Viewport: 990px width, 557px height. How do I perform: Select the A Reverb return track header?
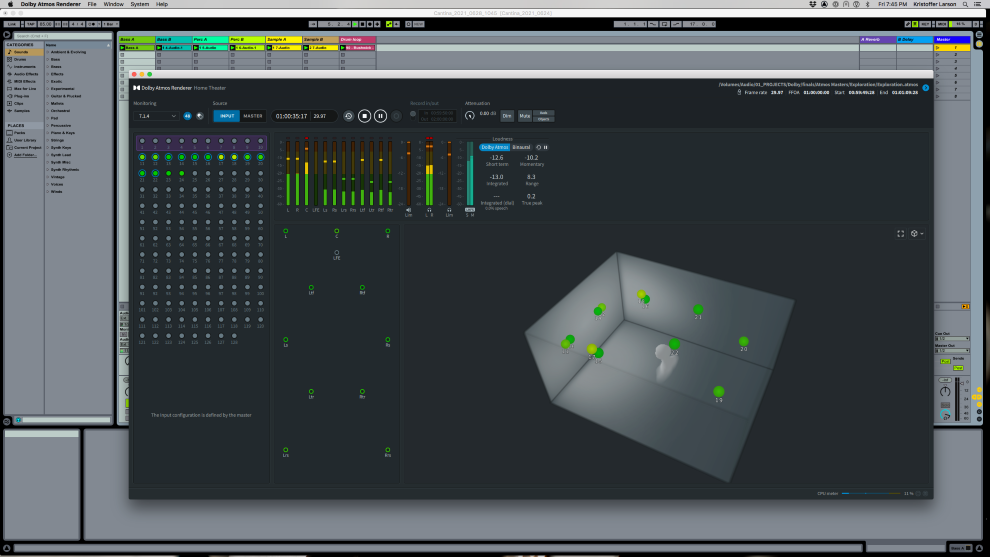coord(877,39)
